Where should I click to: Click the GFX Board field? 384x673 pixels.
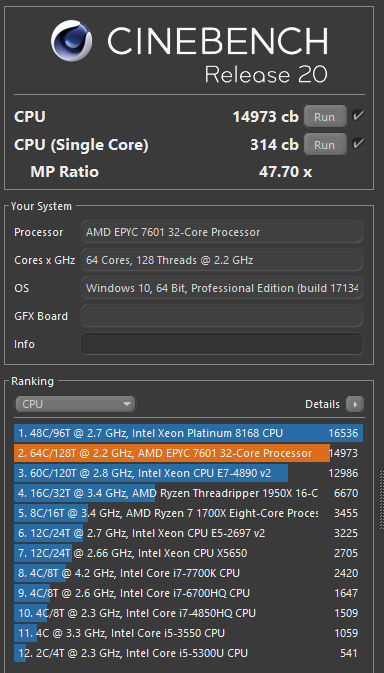click(x=222, y=316)
